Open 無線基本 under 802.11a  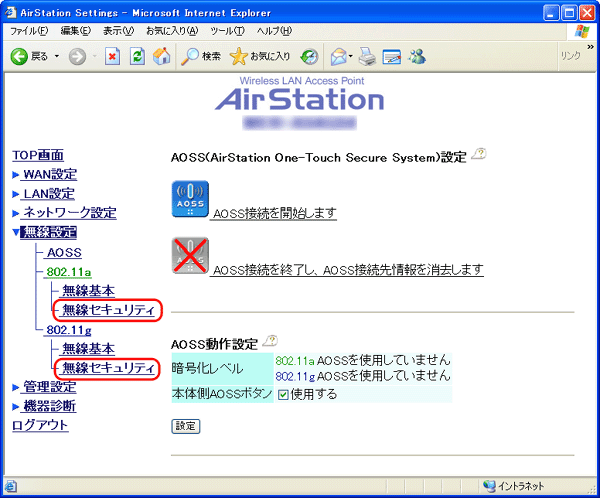[x=88, y=291]
